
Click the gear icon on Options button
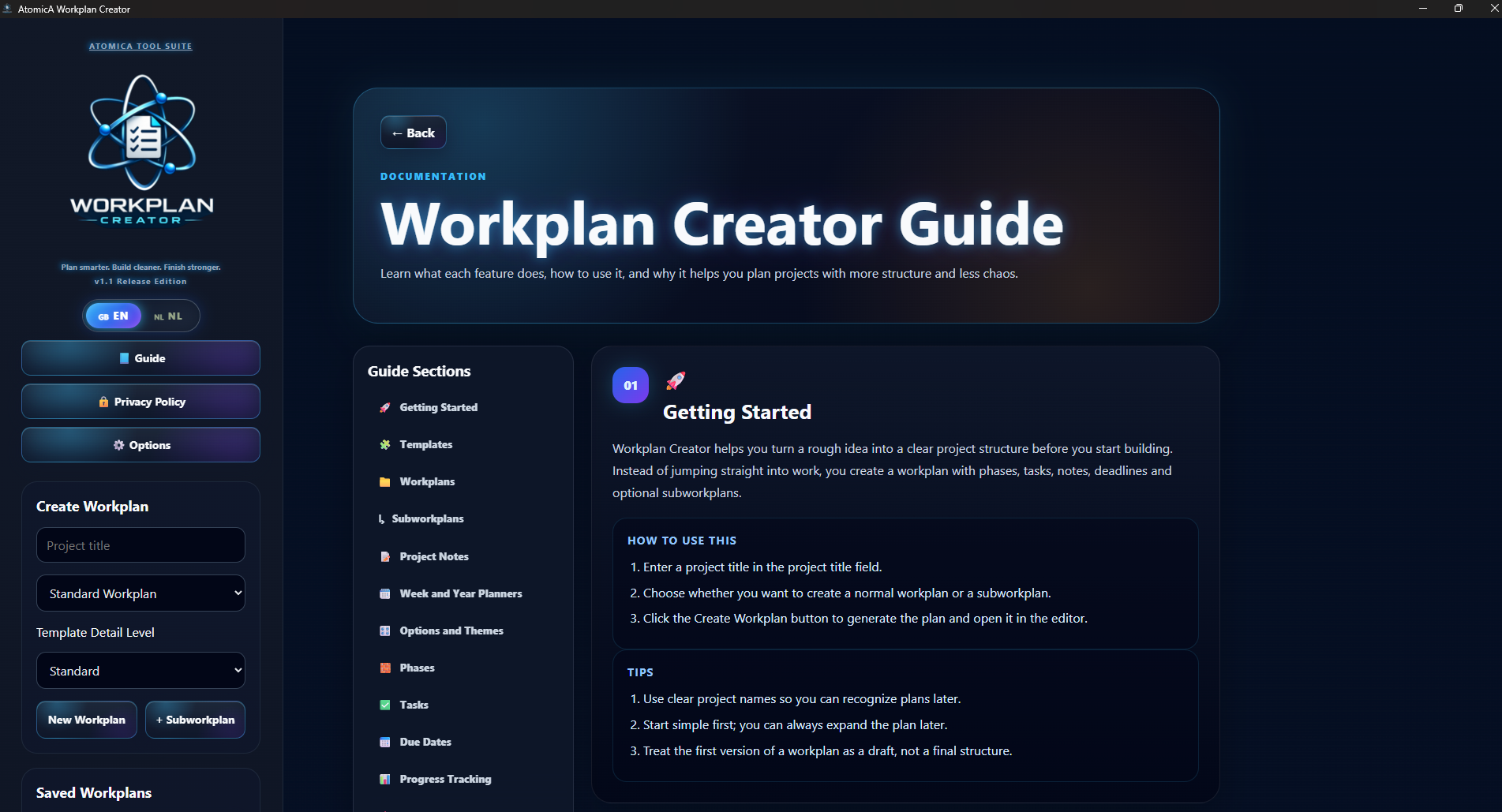tap(119, 445)
